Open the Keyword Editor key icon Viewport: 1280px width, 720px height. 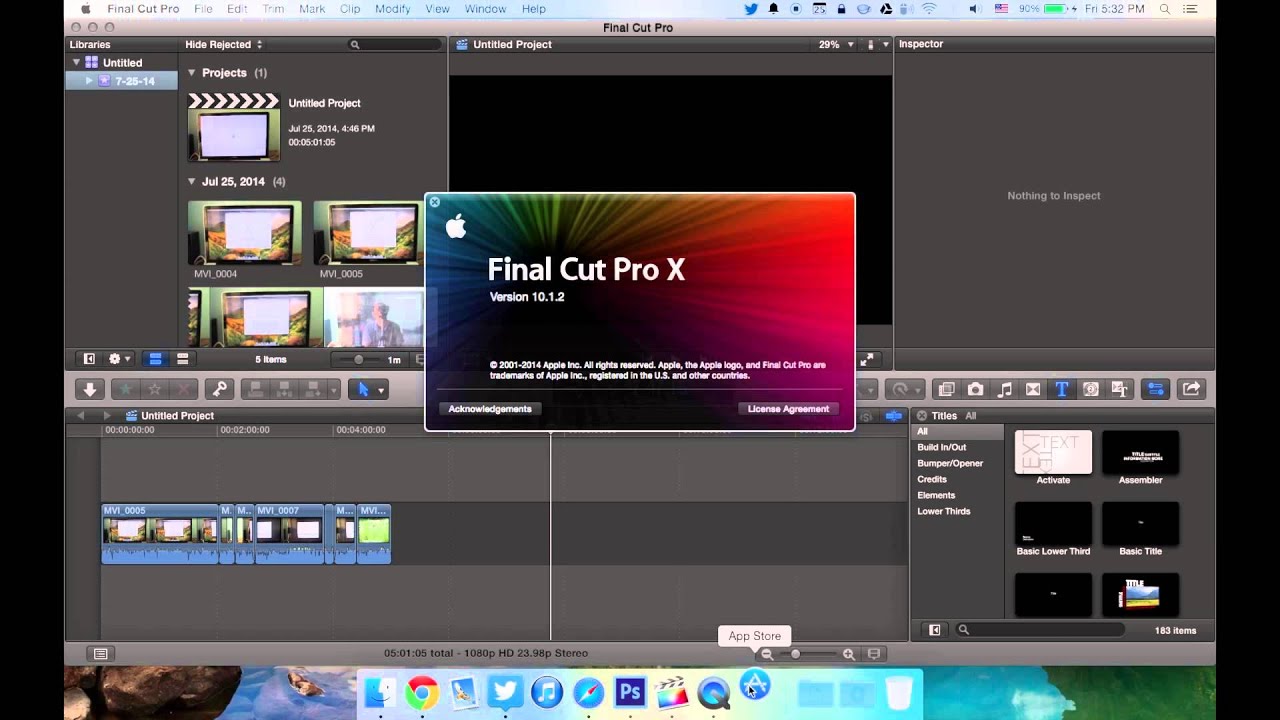[x=219, y=389]
